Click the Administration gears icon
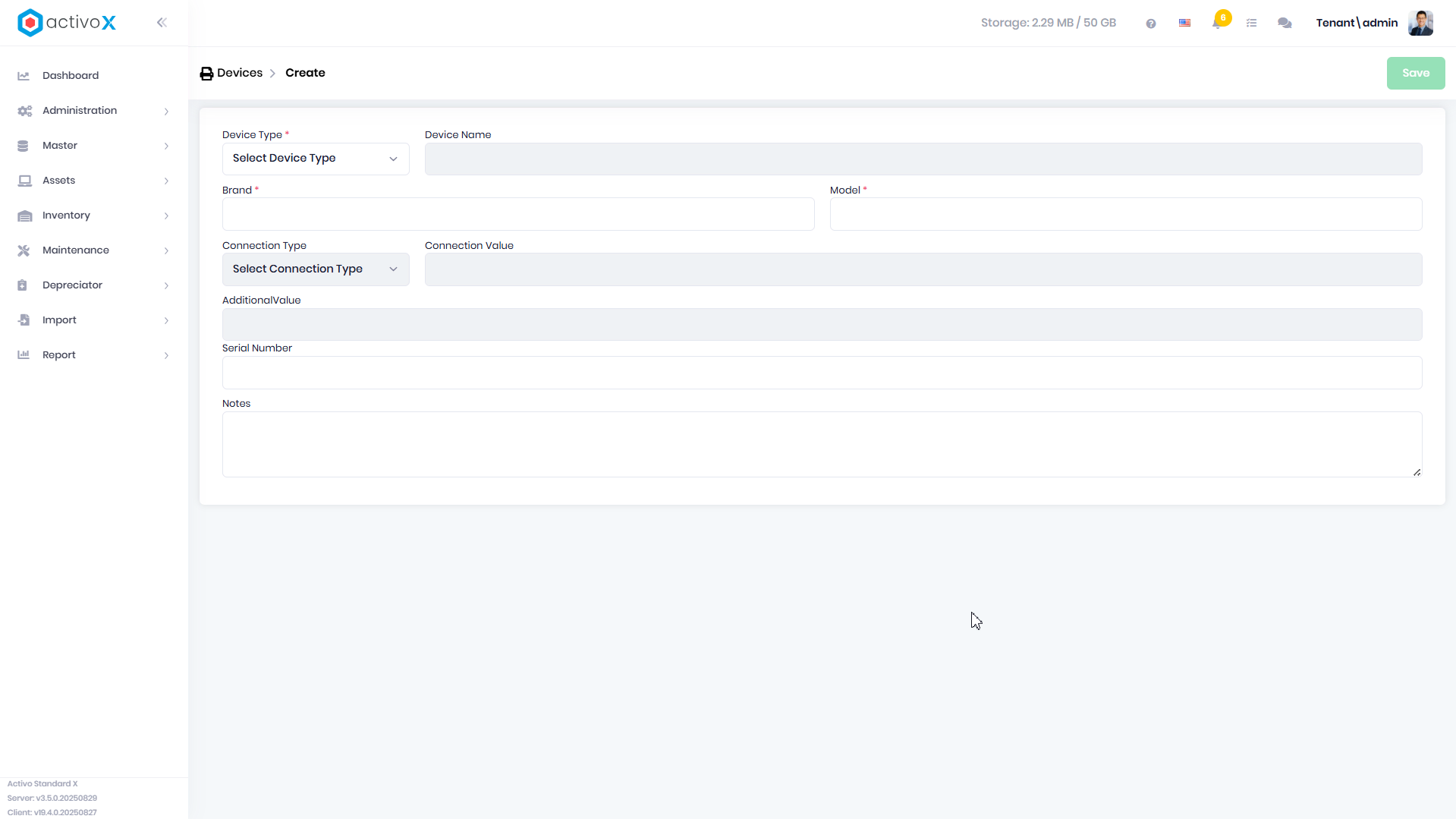This screenshot has width=1456, height=819. pyautogui.click(x=24, y=111)
